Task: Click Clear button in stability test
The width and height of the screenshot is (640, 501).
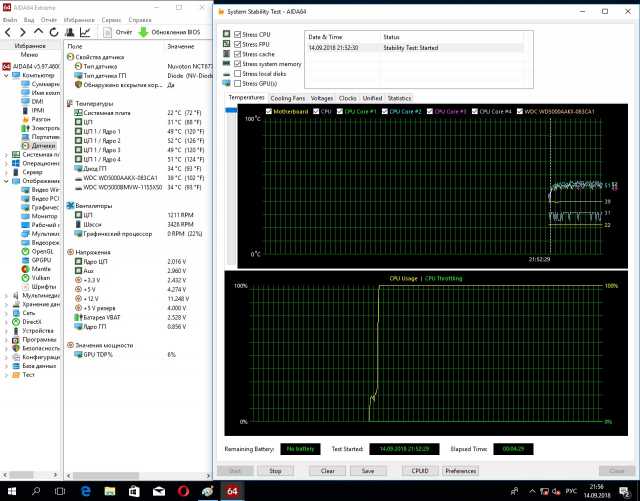Action: pyautogui.click(x=327, y=471)
